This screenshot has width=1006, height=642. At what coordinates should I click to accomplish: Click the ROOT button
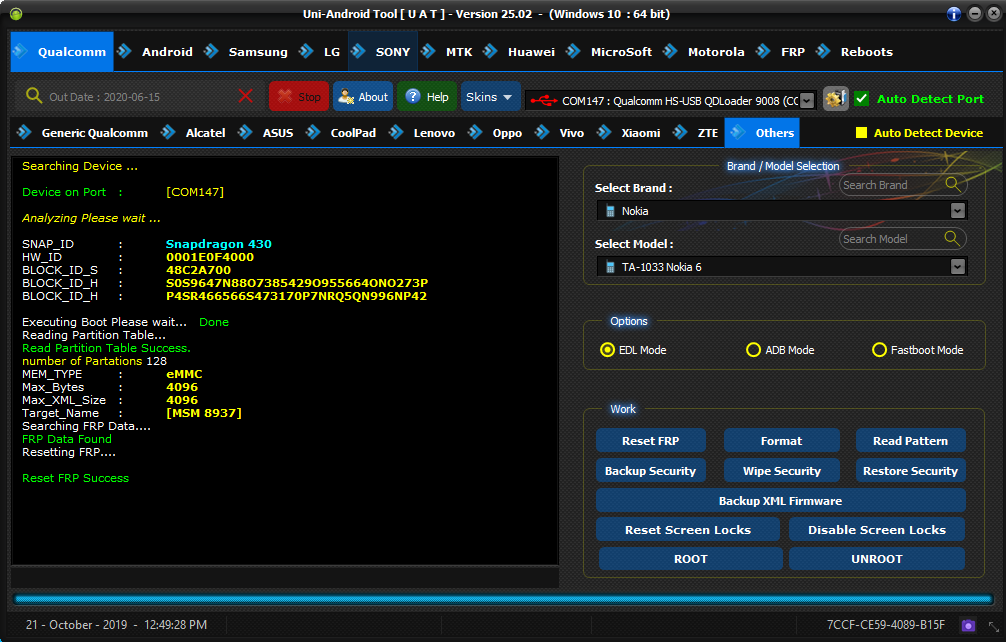tap(690, 559)
